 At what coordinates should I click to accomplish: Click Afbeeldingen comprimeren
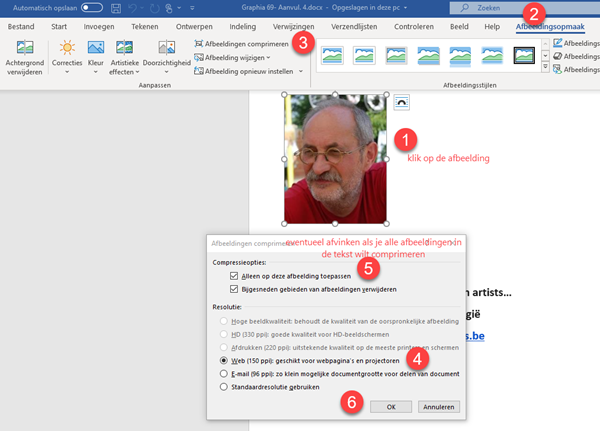tap(241, 44)
